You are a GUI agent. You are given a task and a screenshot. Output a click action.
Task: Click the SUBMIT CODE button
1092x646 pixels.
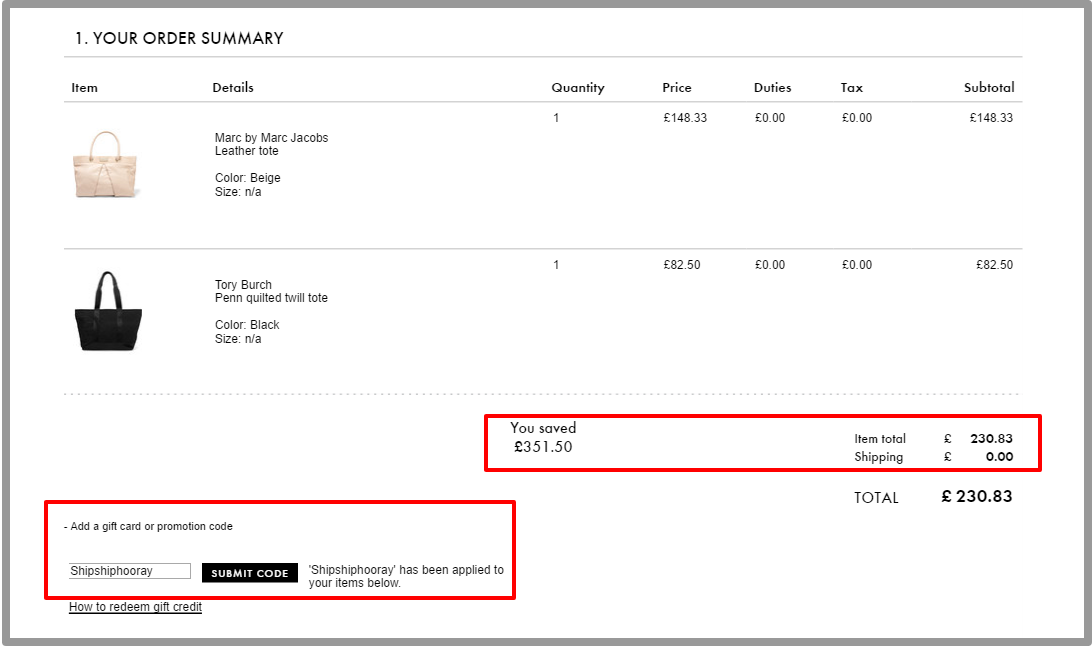[249, 573]
